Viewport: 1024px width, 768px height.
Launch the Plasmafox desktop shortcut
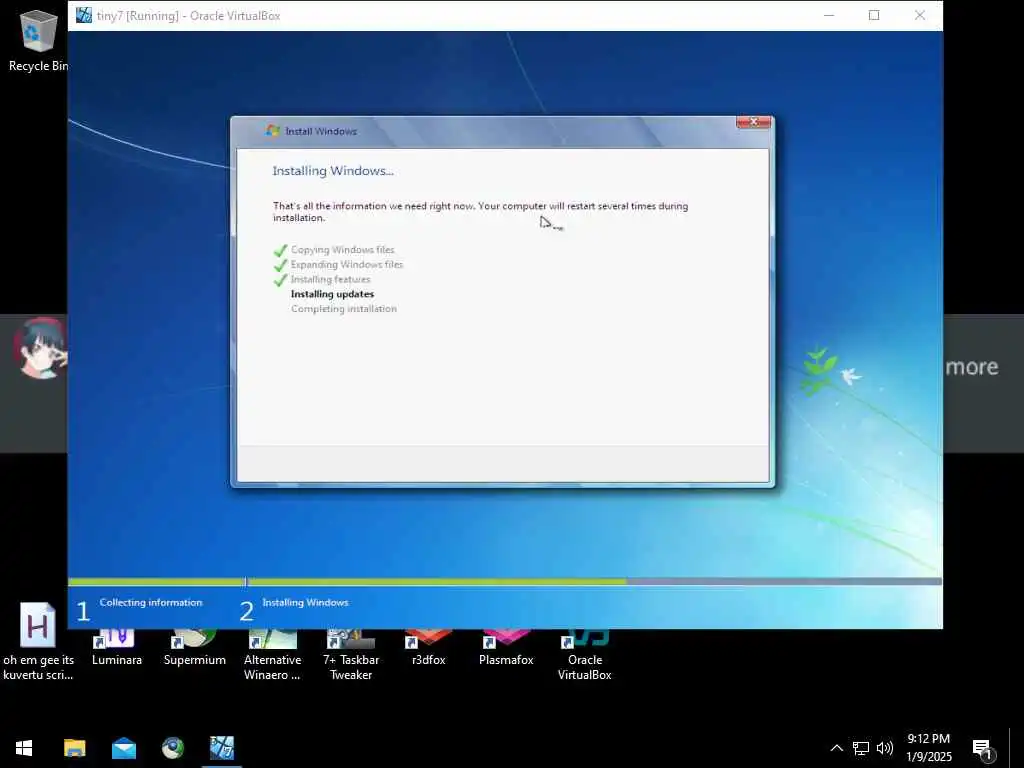pyautogui.click(x=506, y=648)
